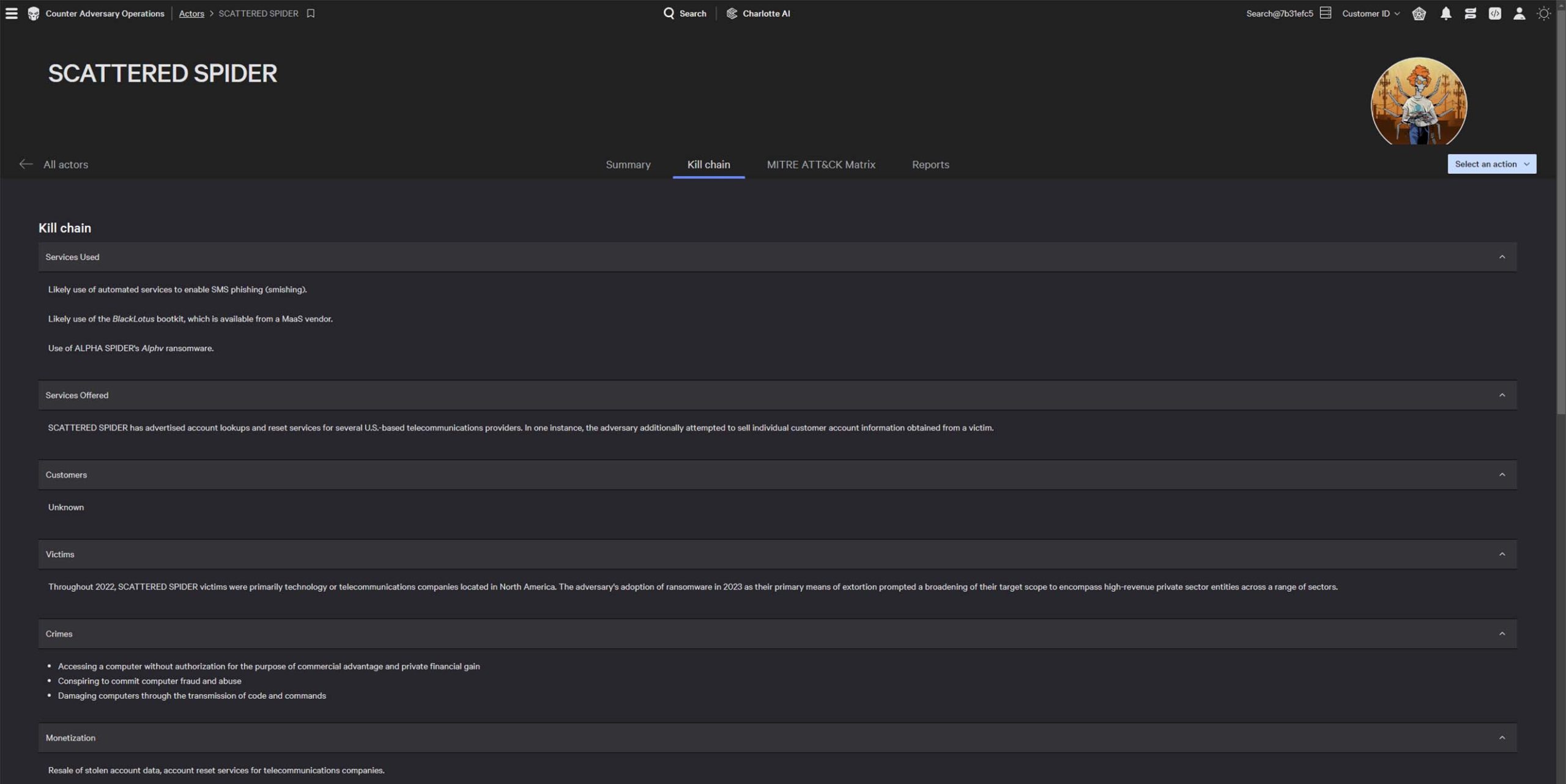Screen dimensions: 1566x784
Task: Bookmark the SCATTERED SPIDER page
Action: click(x=311, y=13)
